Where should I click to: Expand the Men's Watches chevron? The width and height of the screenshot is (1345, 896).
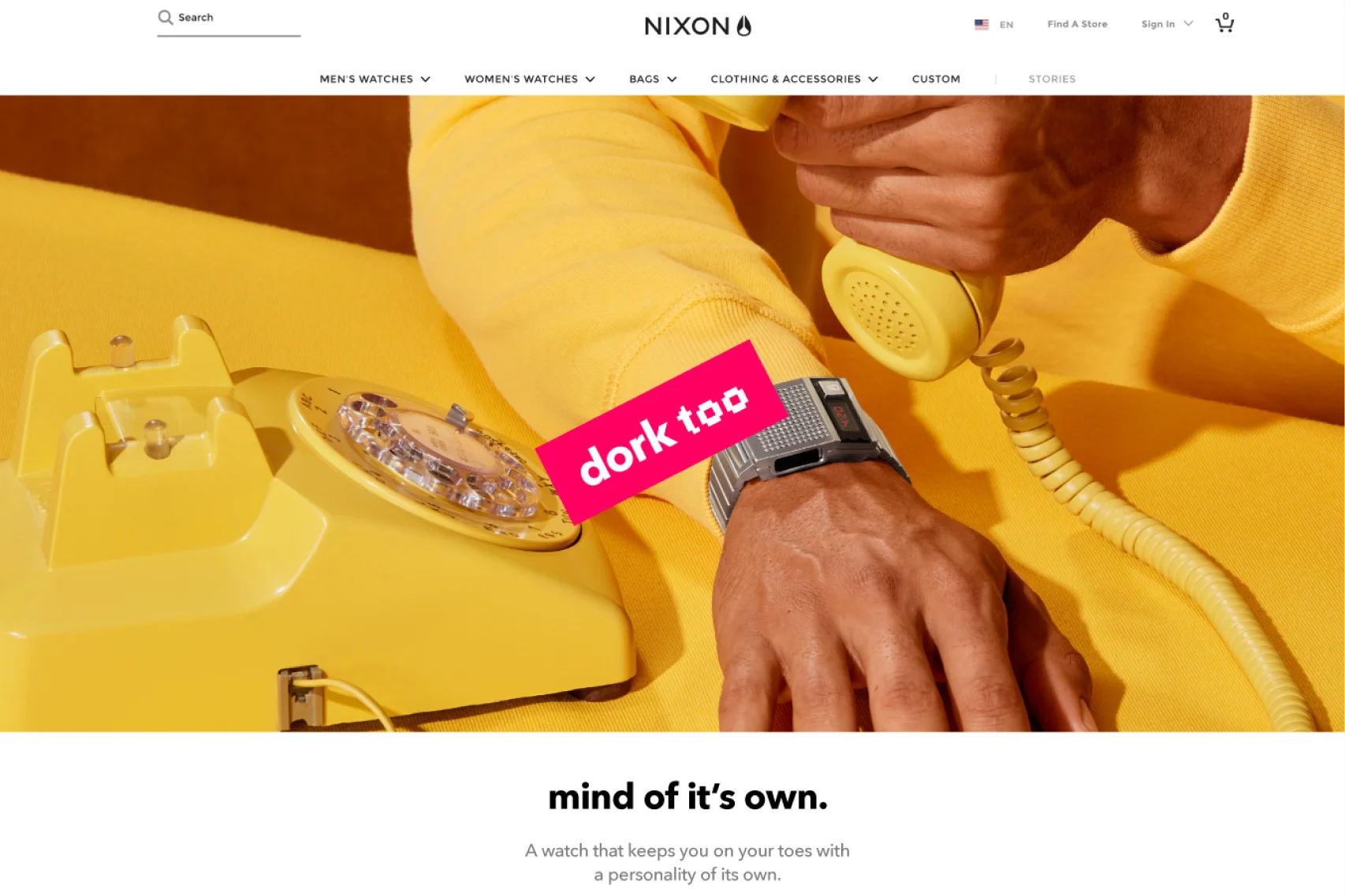426,80
